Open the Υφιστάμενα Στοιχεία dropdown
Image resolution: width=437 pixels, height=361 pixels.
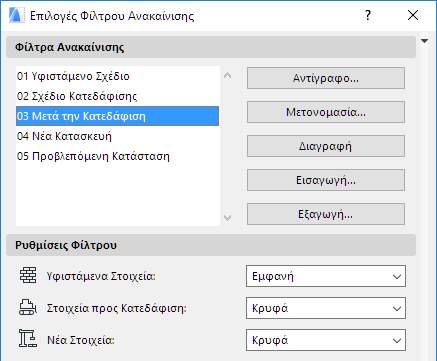(x=326, y=276)
